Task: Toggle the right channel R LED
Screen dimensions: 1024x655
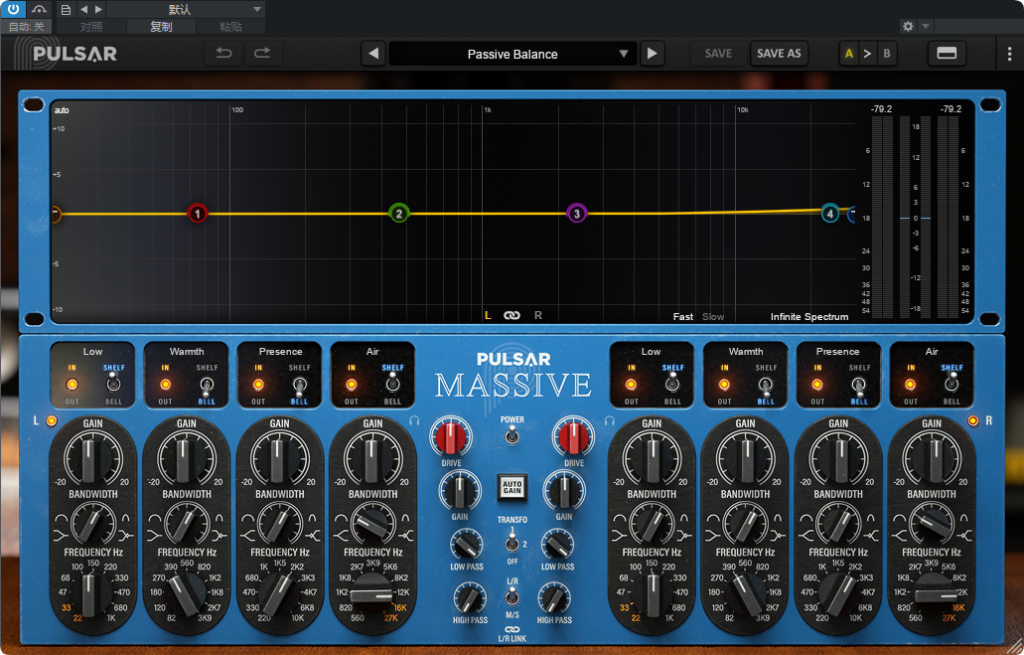Action: tap(973, 421)
